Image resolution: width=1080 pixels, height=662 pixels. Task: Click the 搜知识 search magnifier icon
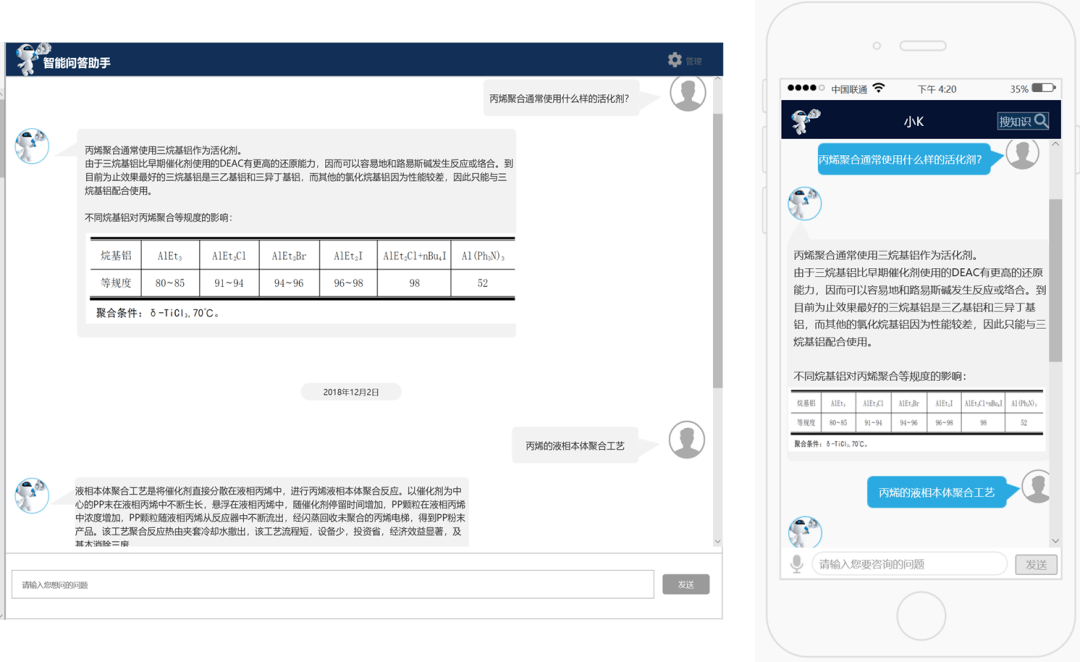[1041, 120]
